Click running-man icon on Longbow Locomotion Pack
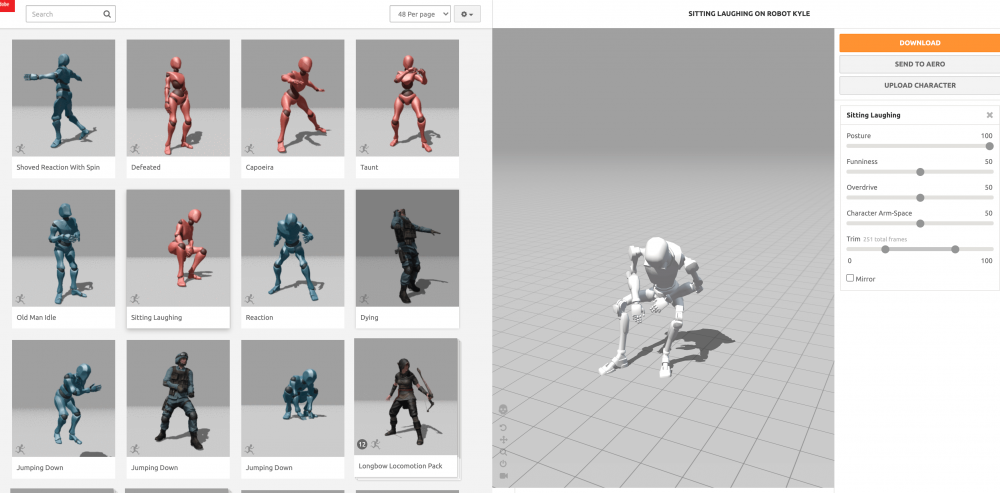 376,444
